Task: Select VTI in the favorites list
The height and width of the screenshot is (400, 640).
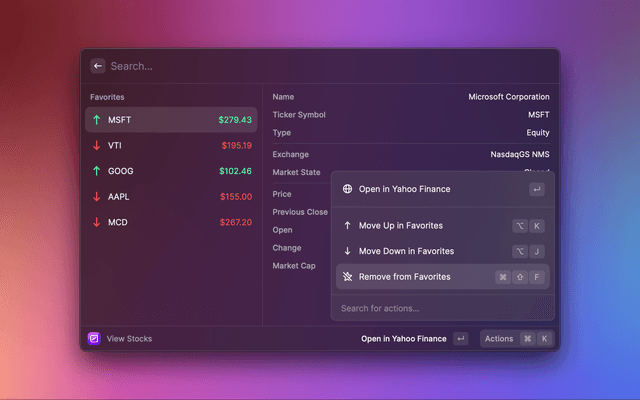Action: (170, 146)
